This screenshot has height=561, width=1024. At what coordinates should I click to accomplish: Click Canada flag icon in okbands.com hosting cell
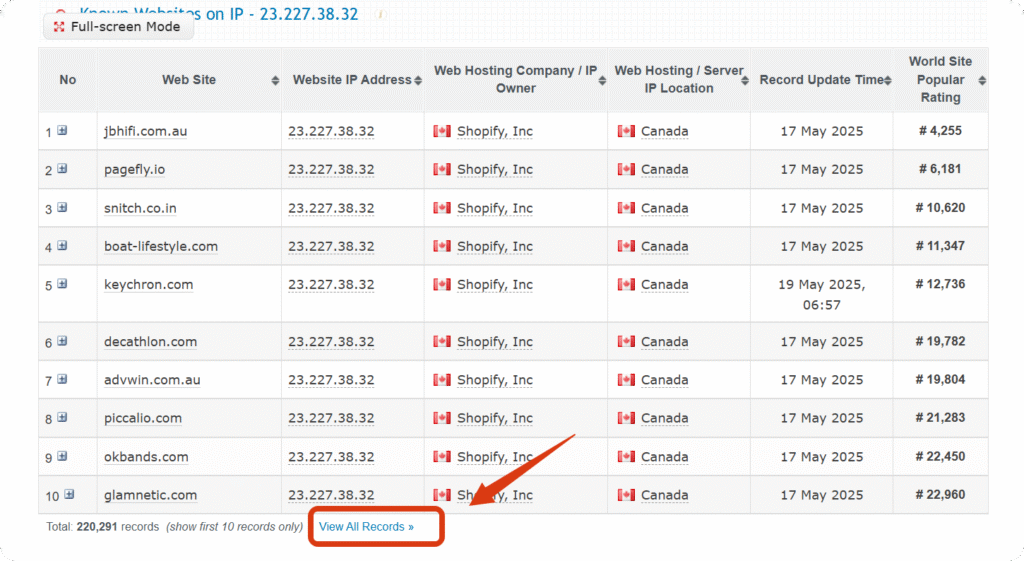click(442, 456)
